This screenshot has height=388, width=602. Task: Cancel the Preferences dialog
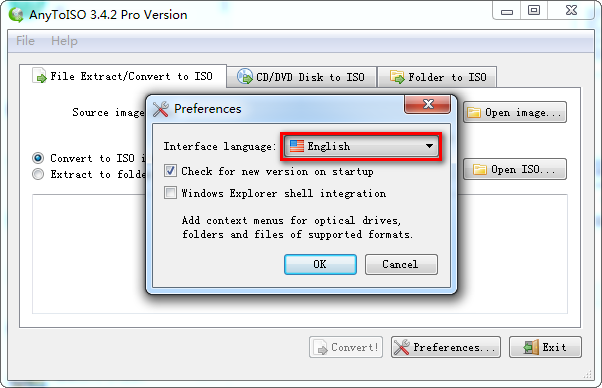point(401,264)
